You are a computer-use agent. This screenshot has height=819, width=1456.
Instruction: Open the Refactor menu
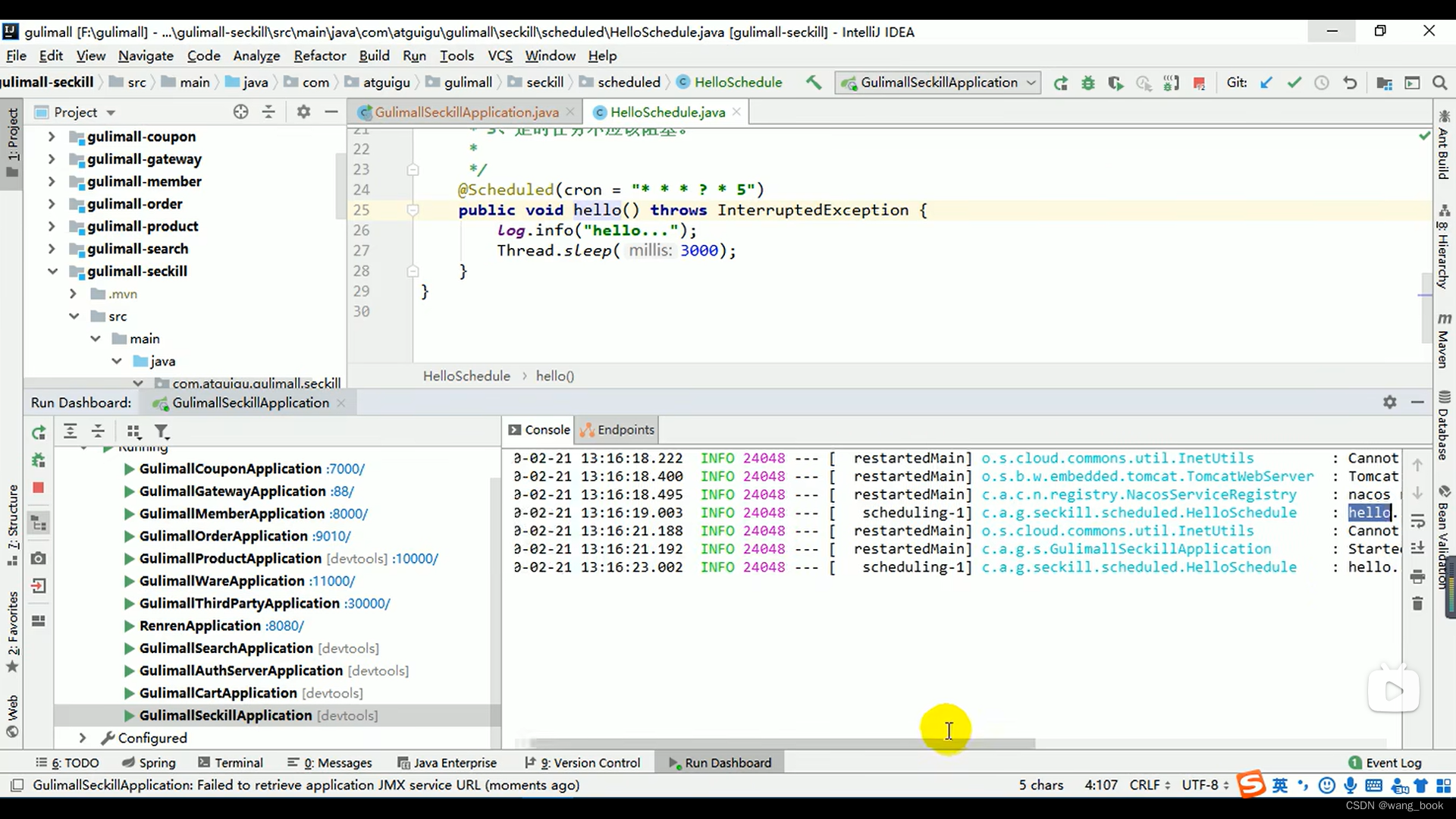319,55
